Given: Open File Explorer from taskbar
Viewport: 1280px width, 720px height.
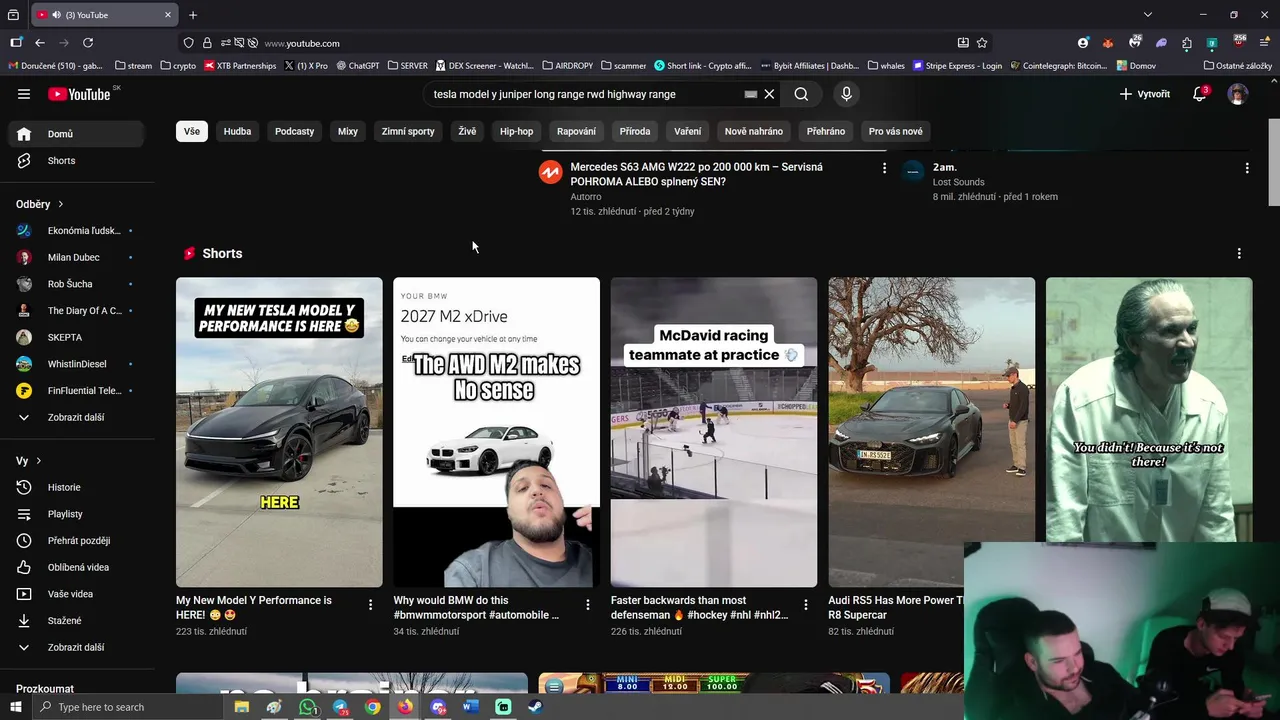Looking at the screenshot, I should point(241,707).
